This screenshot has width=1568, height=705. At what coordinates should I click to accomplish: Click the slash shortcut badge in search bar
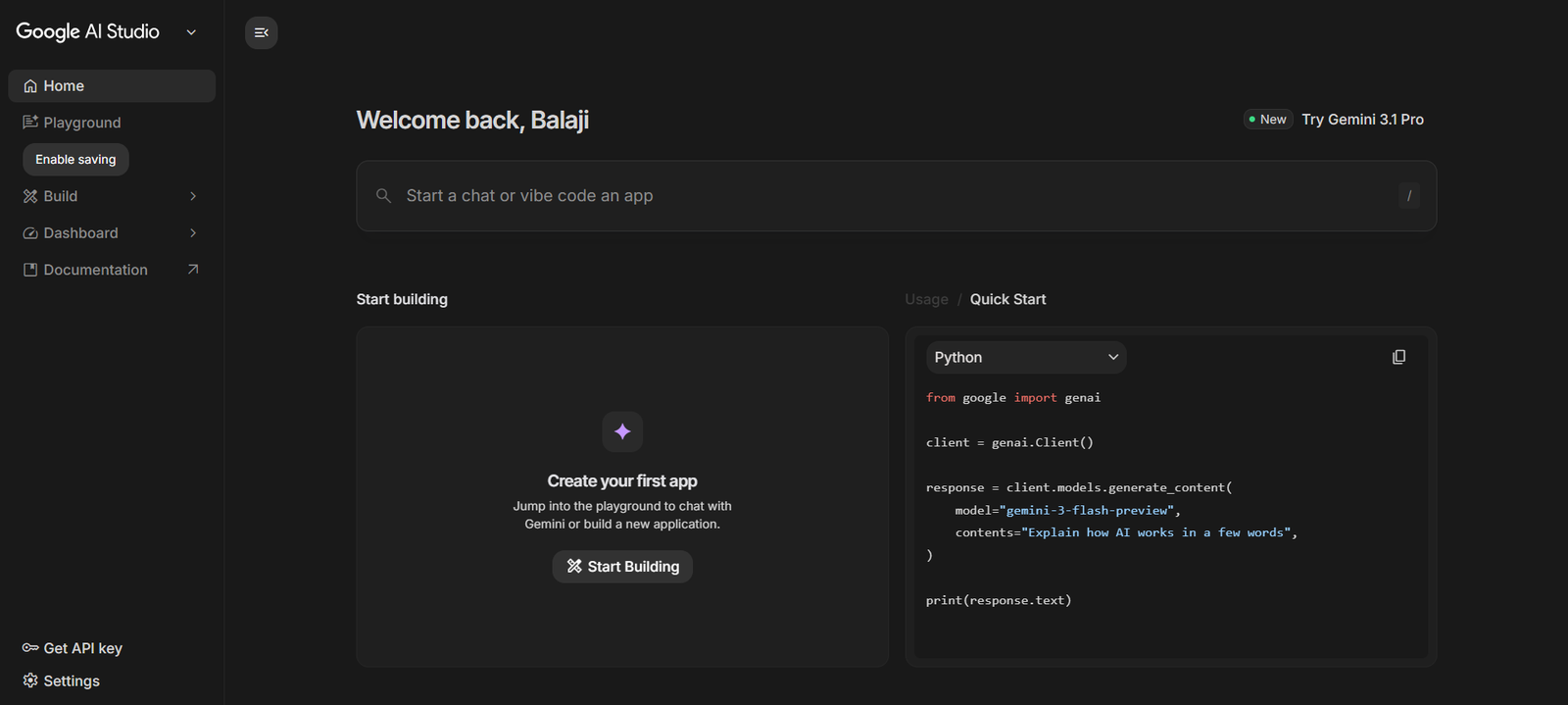point(1409,196)
